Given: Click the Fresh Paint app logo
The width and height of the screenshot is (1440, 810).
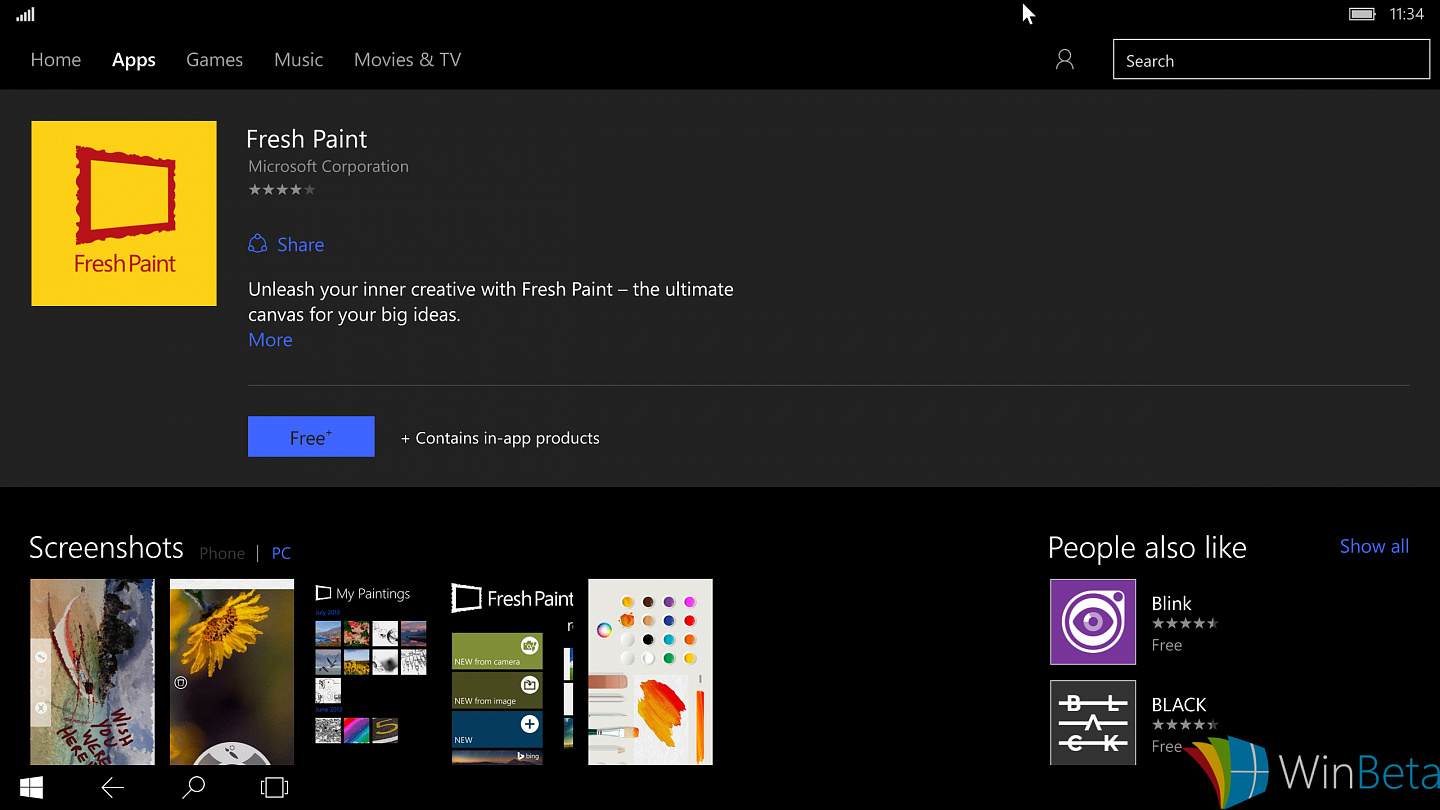Looking at the screenshot, I should click(124, 213).
